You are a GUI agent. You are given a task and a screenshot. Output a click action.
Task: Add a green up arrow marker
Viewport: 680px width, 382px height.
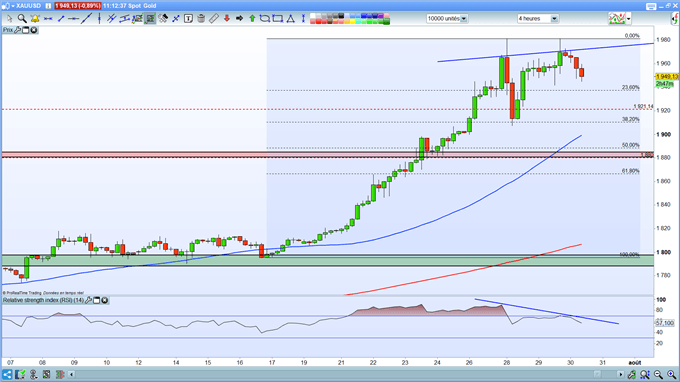pos(252,19)
